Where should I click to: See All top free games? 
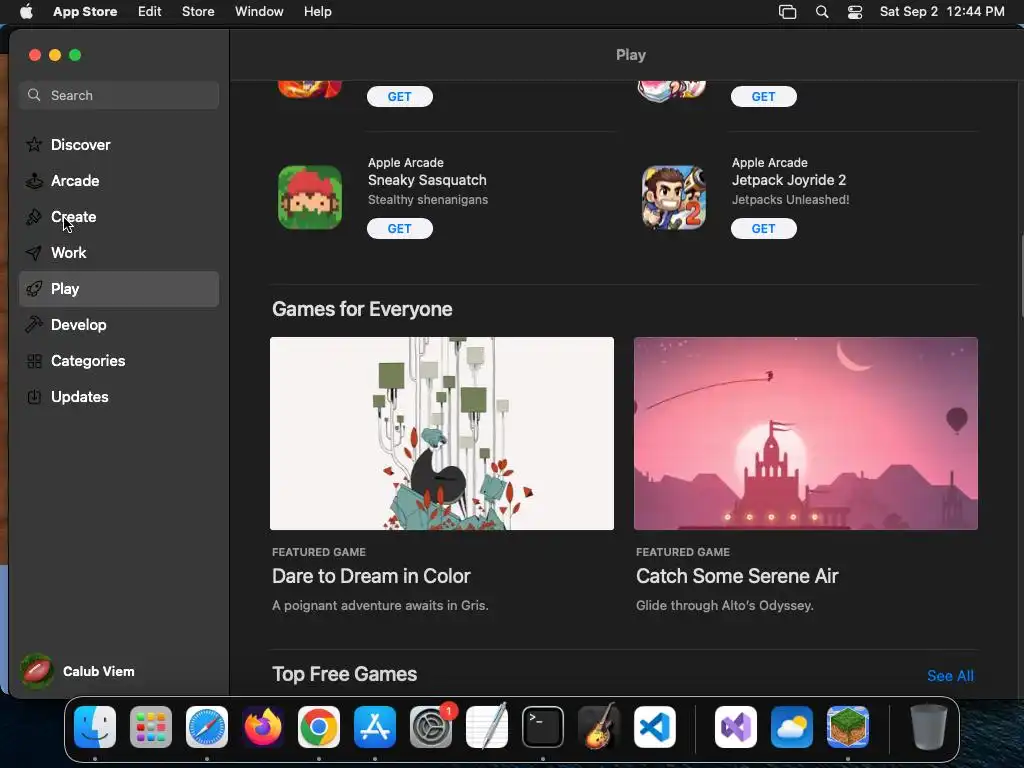(950, 676)
